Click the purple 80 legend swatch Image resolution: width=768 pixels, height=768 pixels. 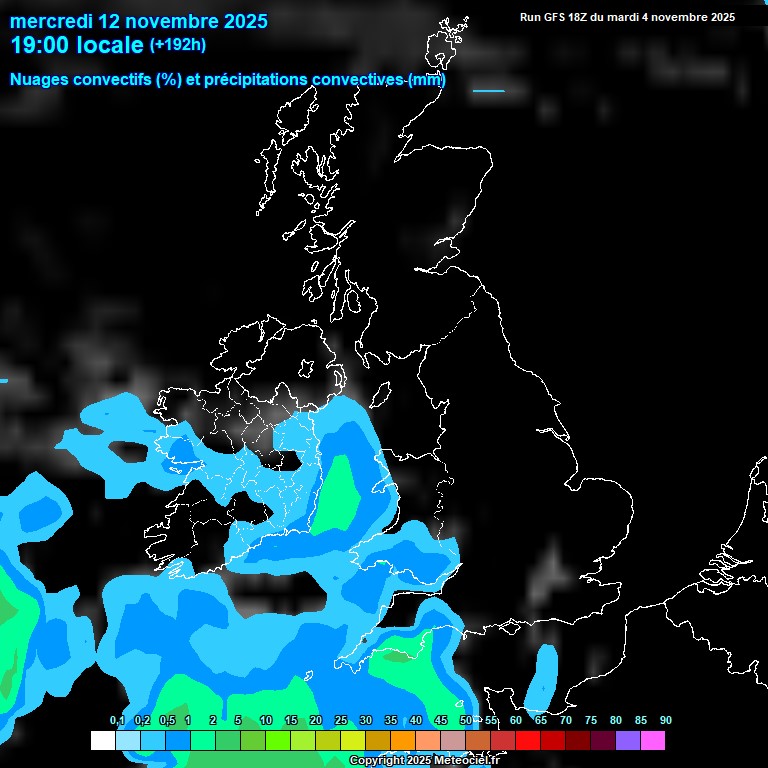tap(628, 741)
